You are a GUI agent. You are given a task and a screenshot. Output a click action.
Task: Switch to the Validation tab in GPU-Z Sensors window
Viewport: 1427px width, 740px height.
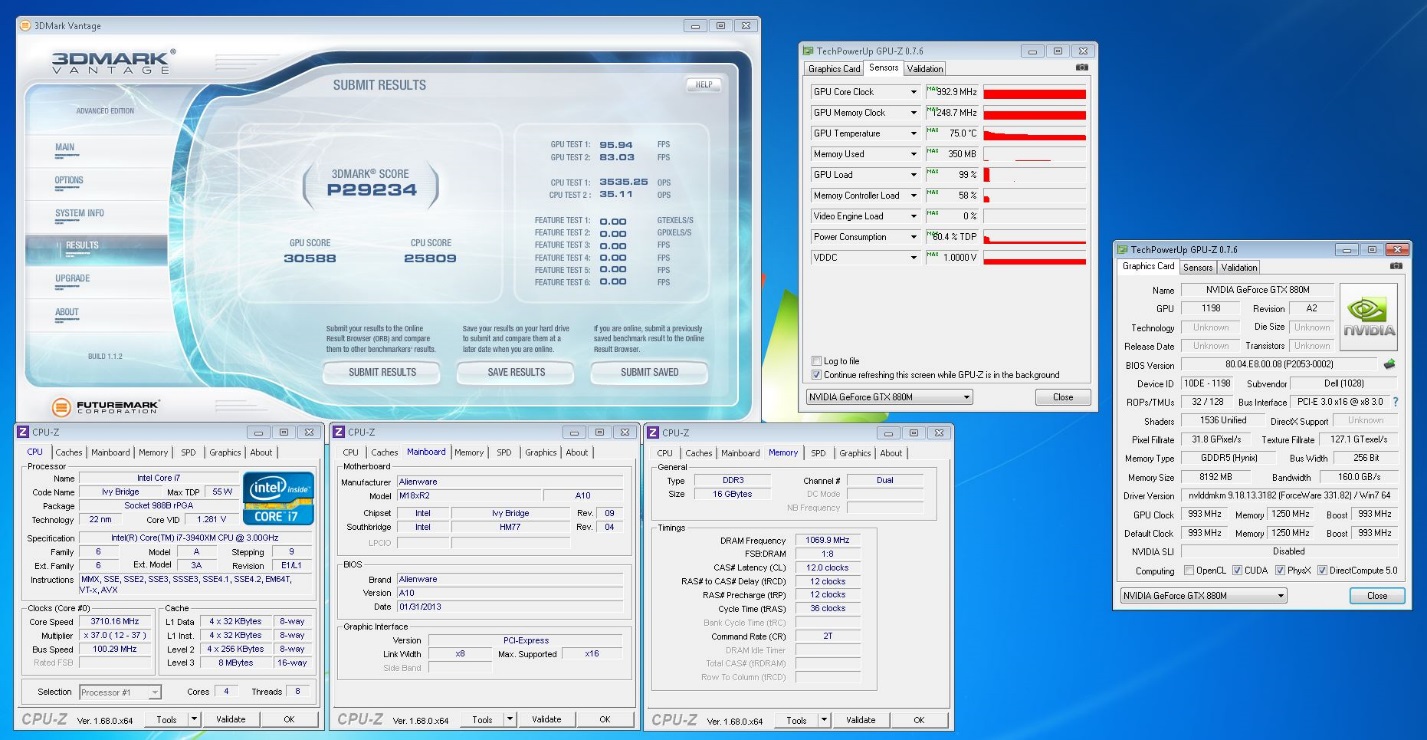(x=924, y=69)
